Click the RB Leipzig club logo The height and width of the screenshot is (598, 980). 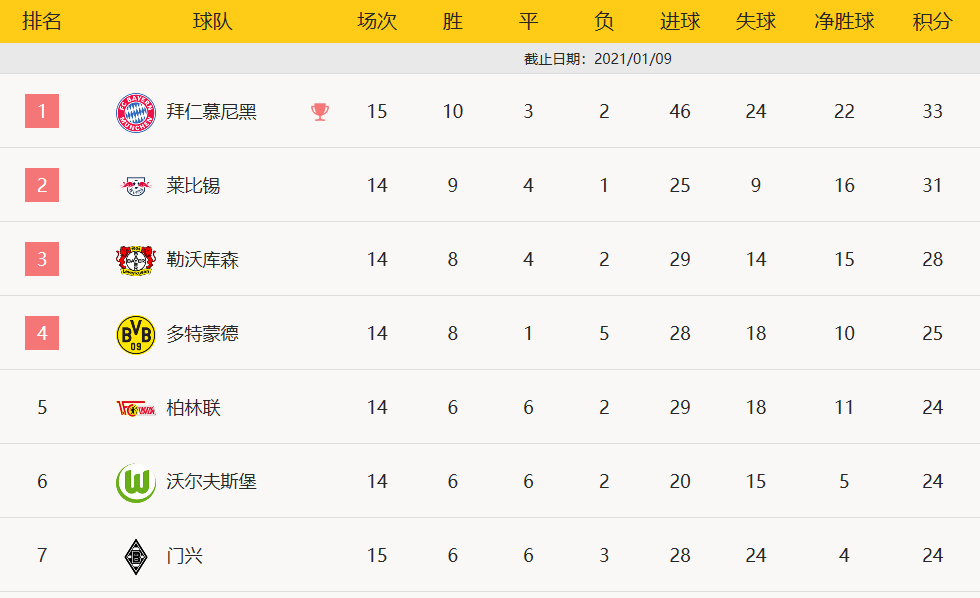point(135,185)
